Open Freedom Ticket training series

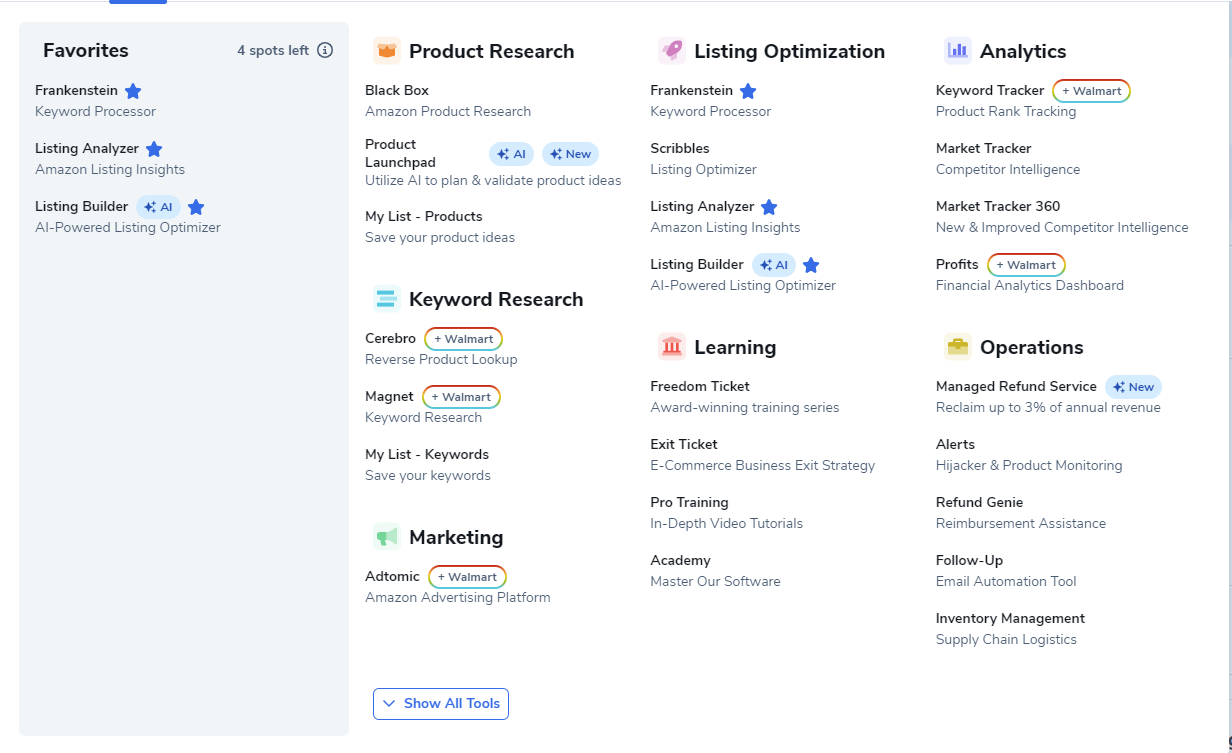point(700,386)
